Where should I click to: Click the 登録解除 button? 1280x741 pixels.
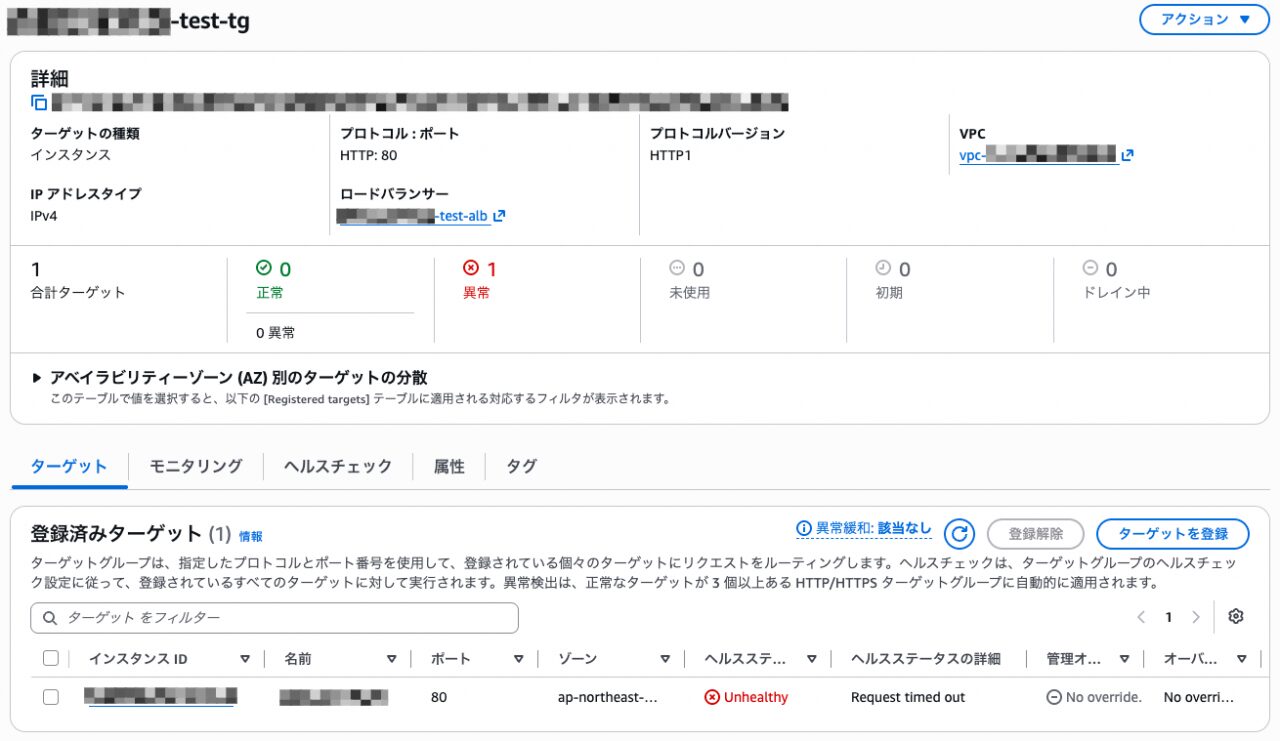coord(1035,534)
